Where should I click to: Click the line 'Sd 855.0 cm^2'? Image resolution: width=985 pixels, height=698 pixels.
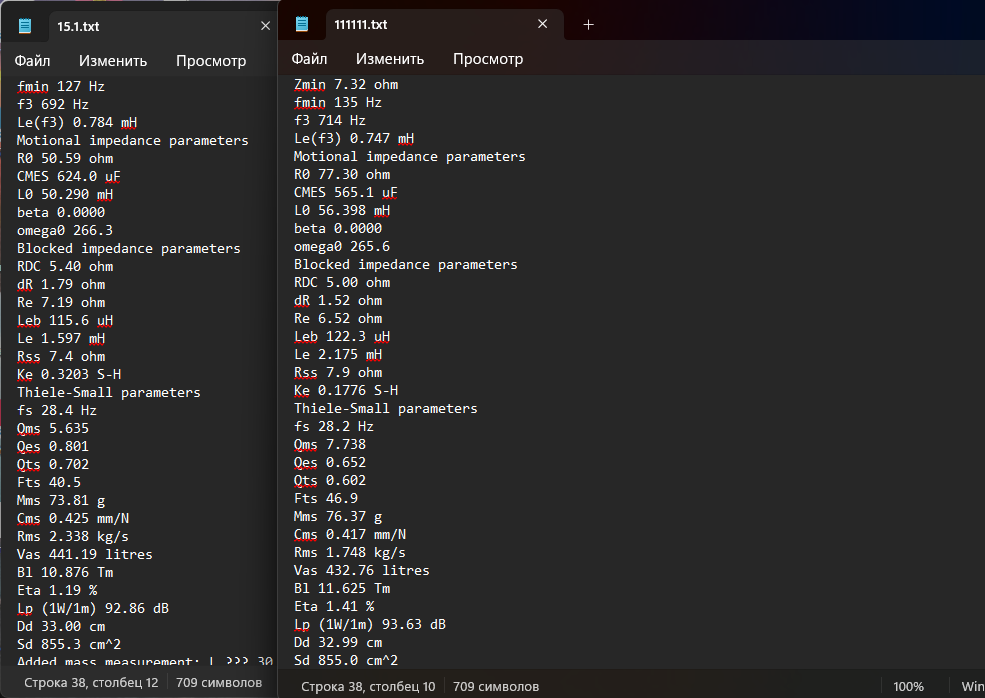click(346, 660)
